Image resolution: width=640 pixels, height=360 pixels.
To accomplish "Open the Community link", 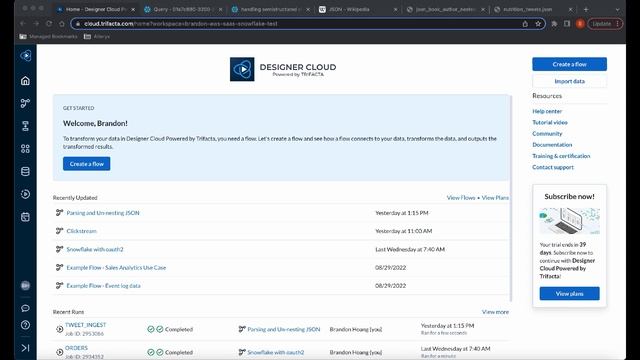I will click(547, 133).
